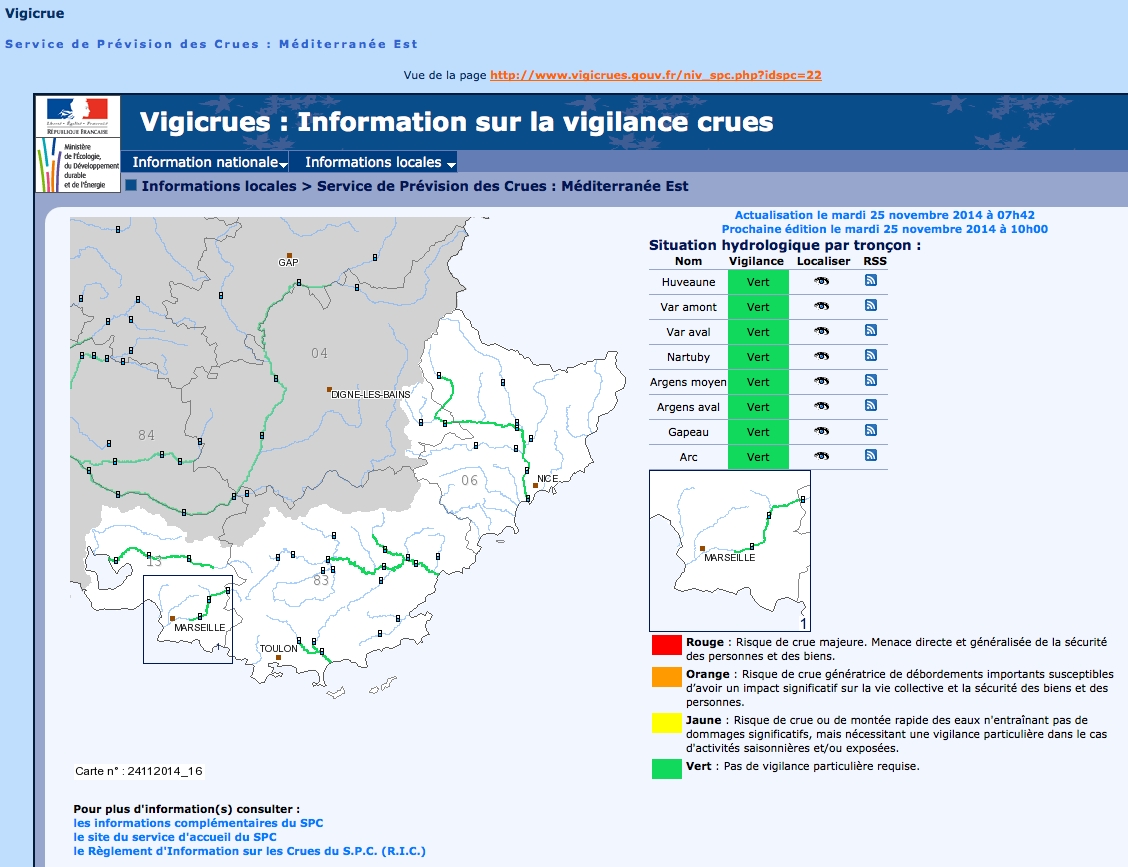
Task: Click the Localiser column header
Action: (x=823, y=261)
